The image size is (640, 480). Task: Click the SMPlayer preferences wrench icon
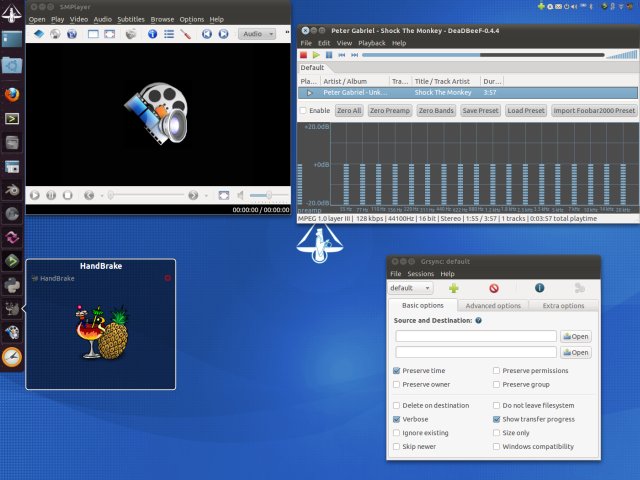[x=186, y=34]
